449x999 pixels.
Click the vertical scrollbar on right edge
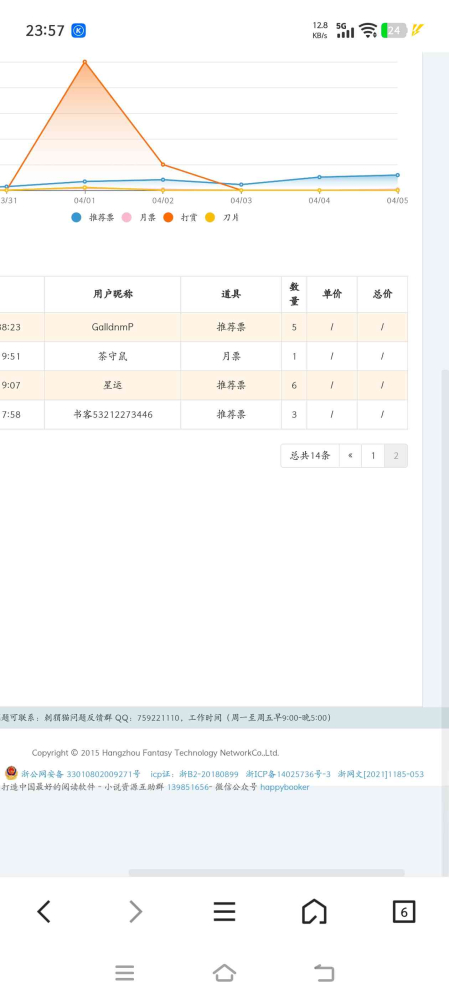445,621
